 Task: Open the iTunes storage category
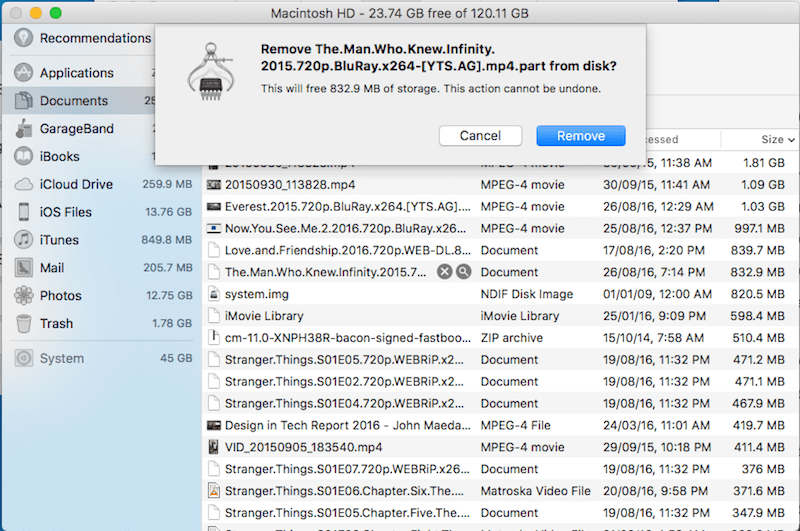[x=61, y=240]
